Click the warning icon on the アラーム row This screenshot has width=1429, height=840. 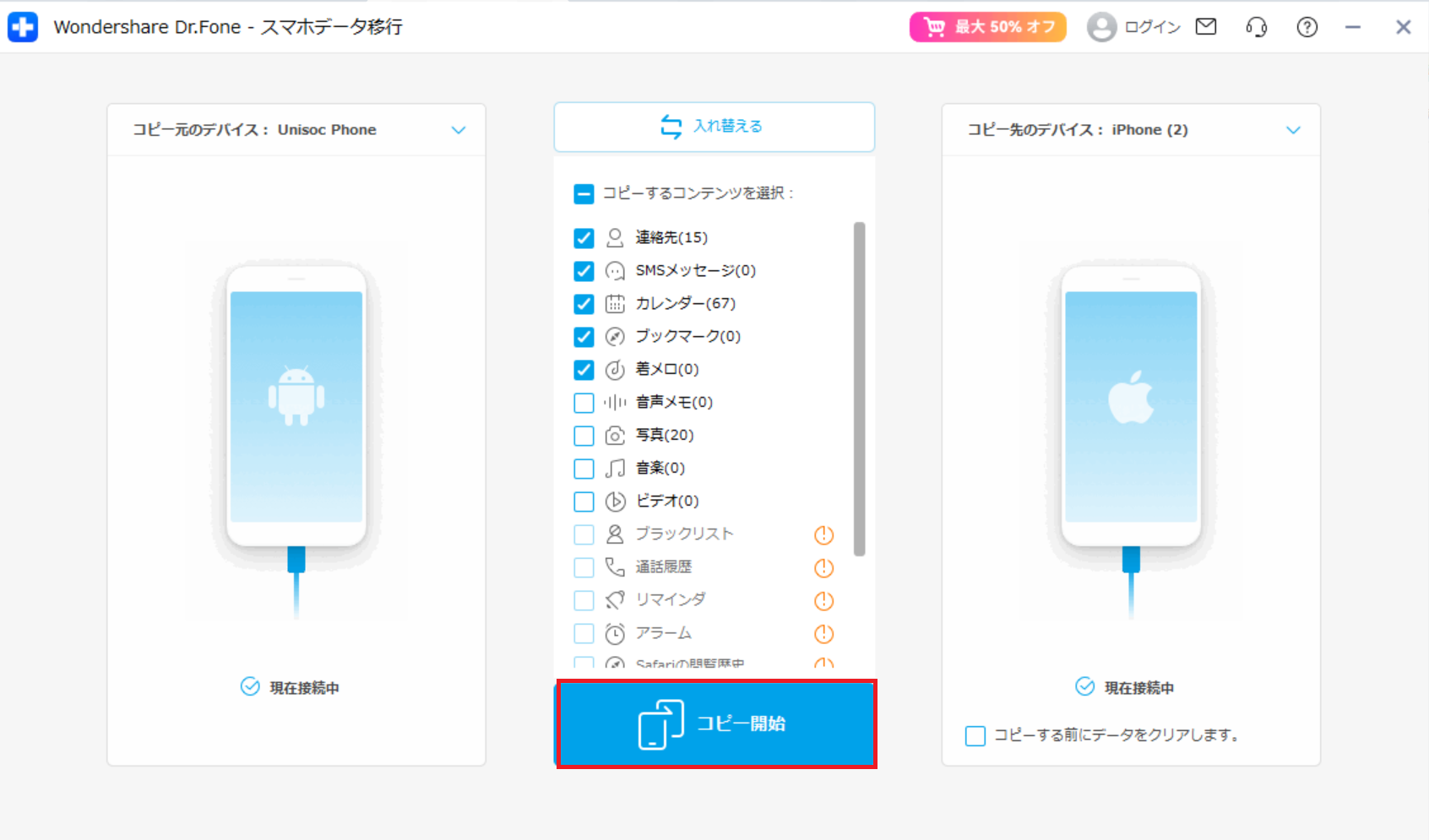[823, 634]
